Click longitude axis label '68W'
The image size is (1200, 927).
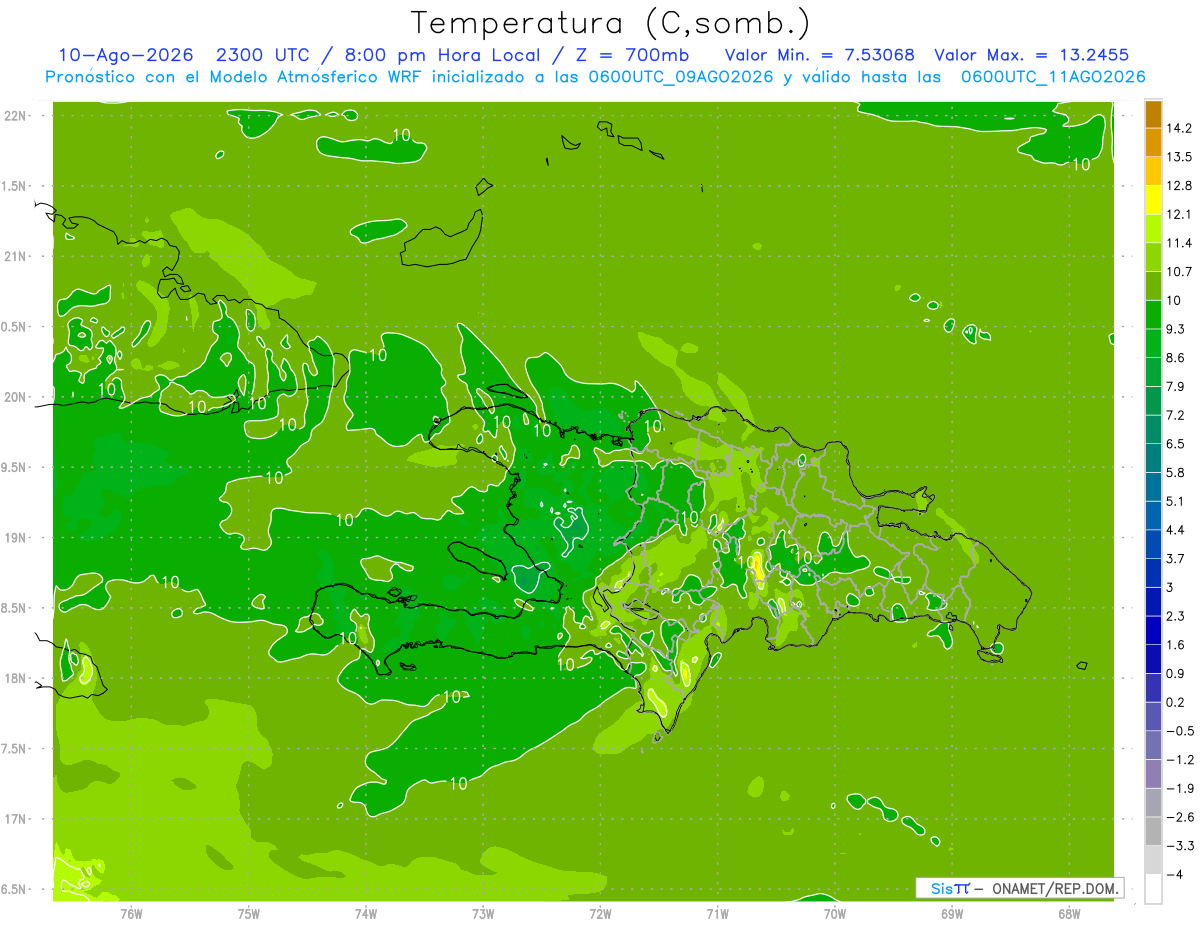pos(1069,913)
